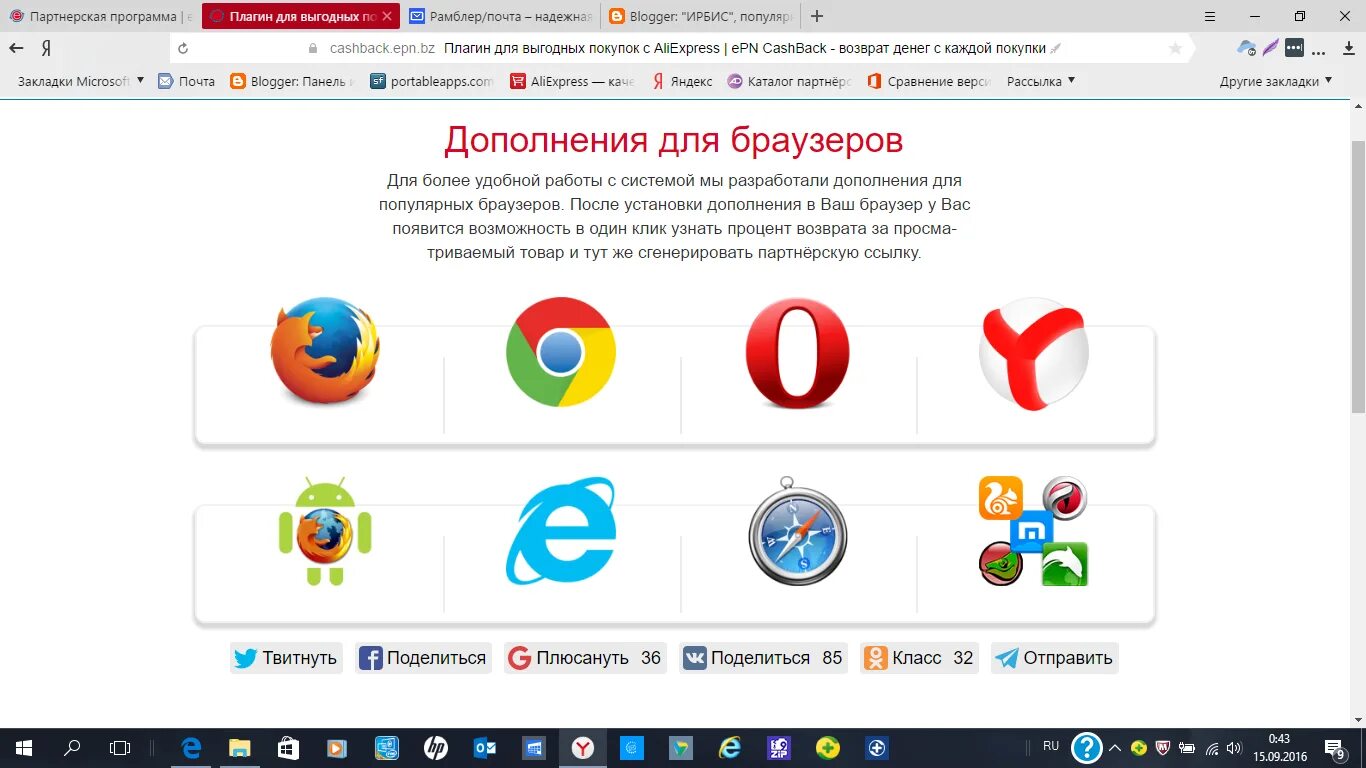The width and height of the screenshot is (1366, 768).
Task: Click the 'Твитнуть' share button
Action: tap(286, 658)
